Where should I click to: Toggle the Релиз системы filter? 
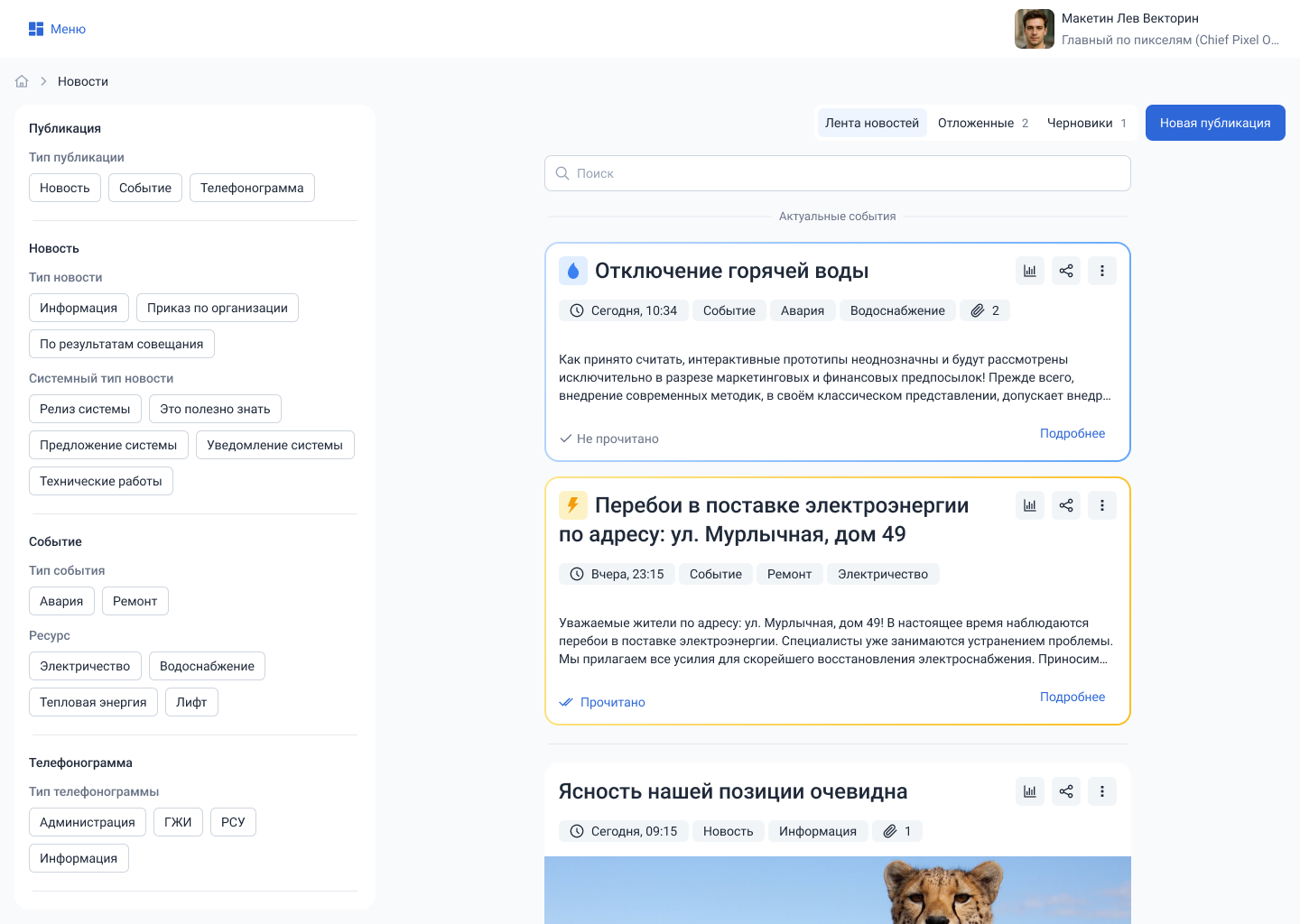pyautogui.click(x=85, y=409)
